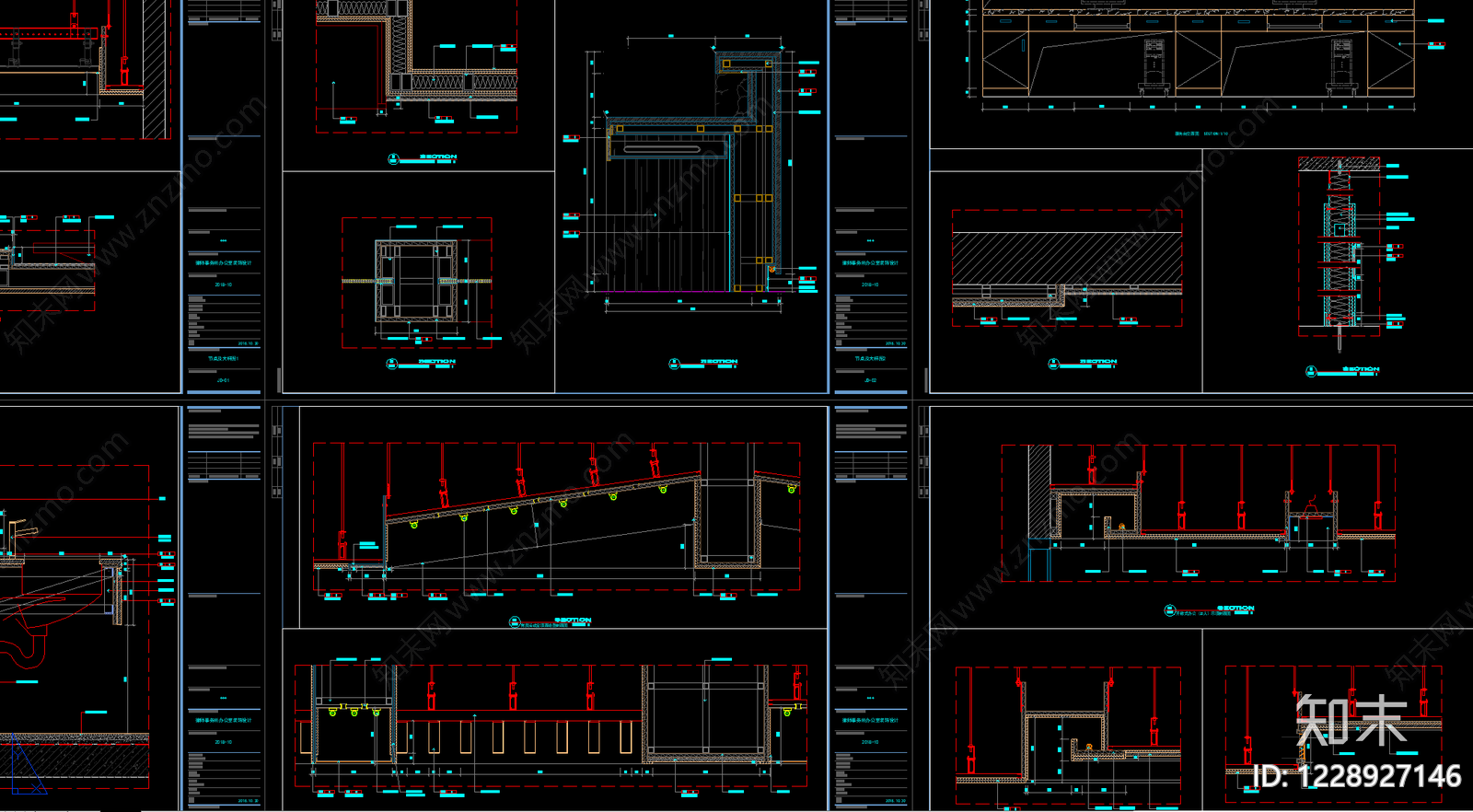Screen dimensions: 1473x812
Task: Select the SECTION label under the sloped ceiling drawing
Action: click(x=573, y=621)
